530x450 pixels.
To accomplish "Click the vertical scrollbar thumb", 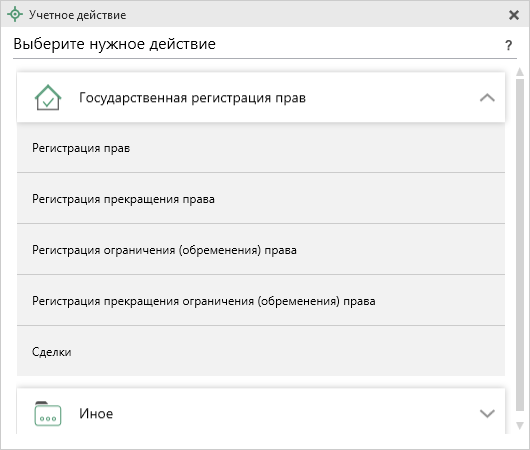I will click(x=520, y=245).
